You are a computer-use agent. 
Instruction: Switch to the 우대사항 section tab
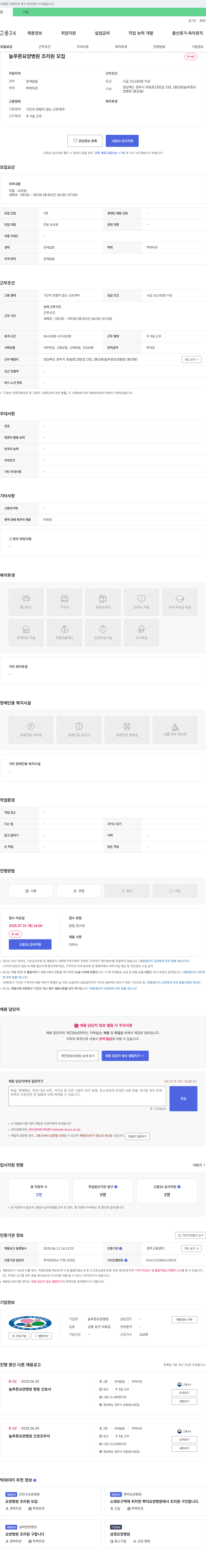[83, 47]
